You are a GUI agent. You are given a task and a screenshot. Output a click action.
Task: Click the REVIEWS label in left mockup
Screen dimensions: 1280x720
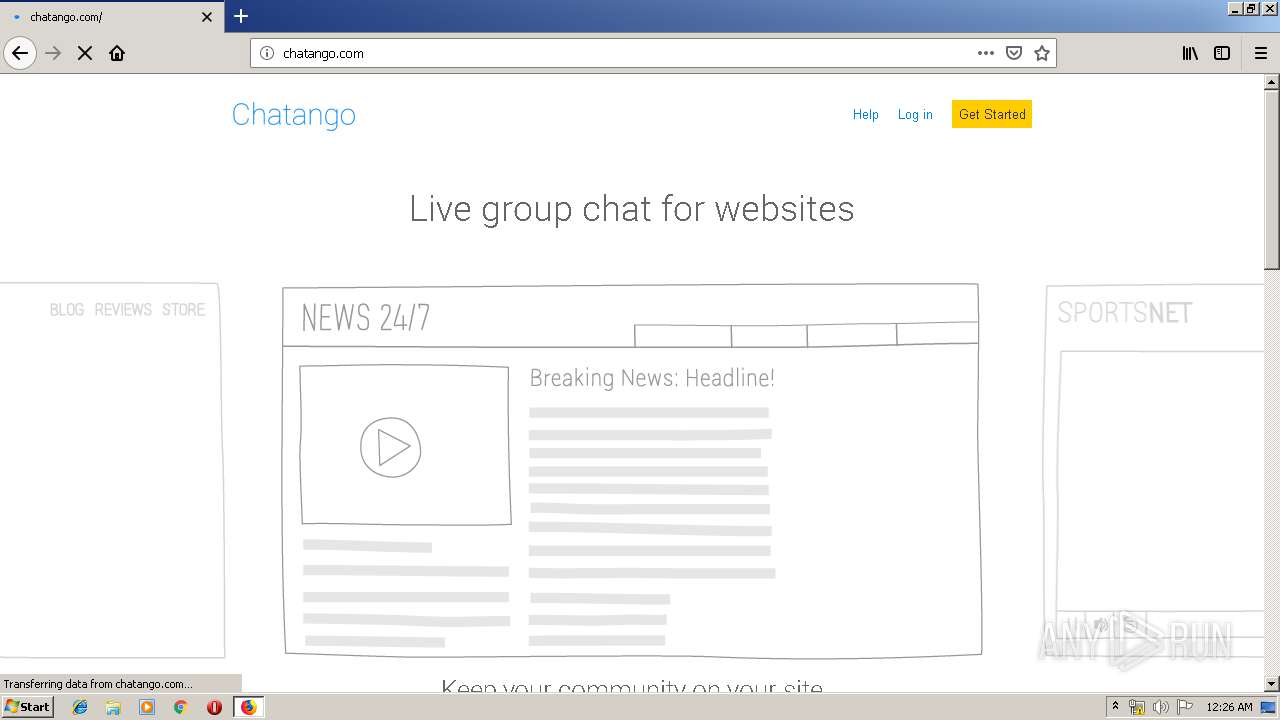123,310
